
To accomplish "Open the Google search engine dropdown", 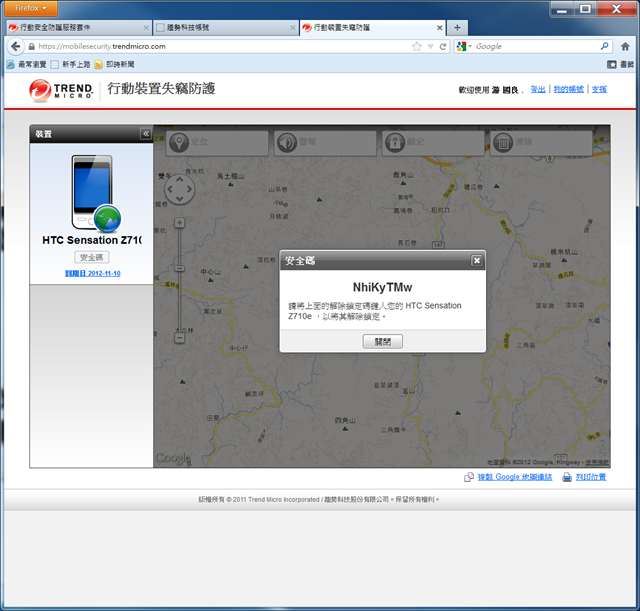I will (464, 47).
